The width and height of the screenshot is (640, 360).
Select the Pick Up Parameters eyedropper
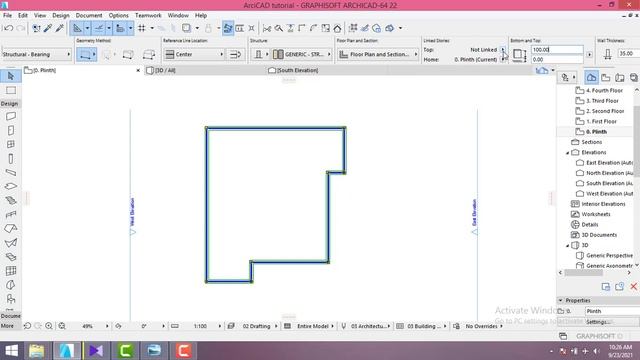point(48,28)
